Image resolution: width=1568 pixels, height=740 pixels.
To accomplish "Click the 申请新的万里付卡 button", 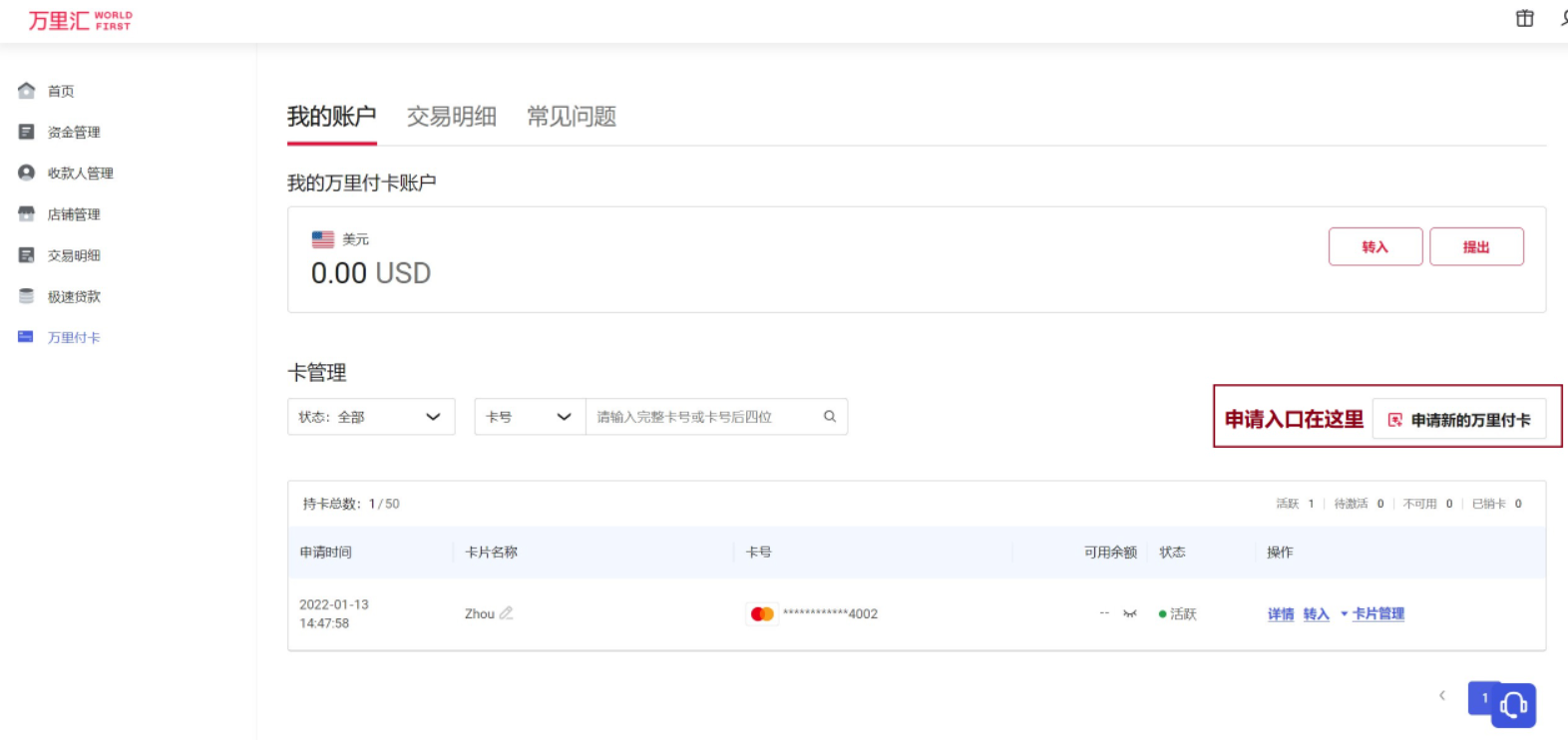I will [x=1459, y=419].
